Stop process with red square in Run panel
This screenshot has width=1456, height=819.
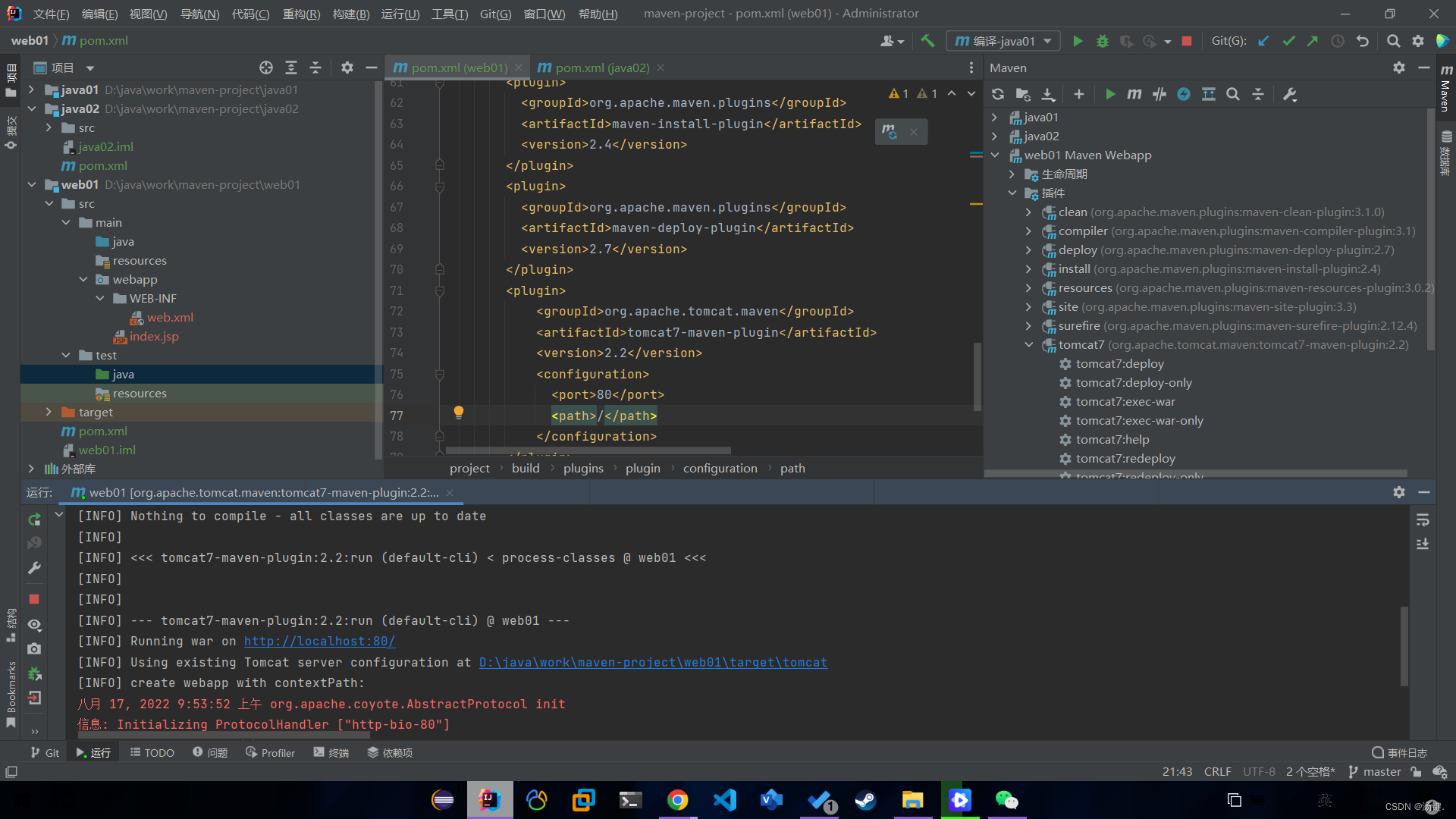(x=34, y=599)
